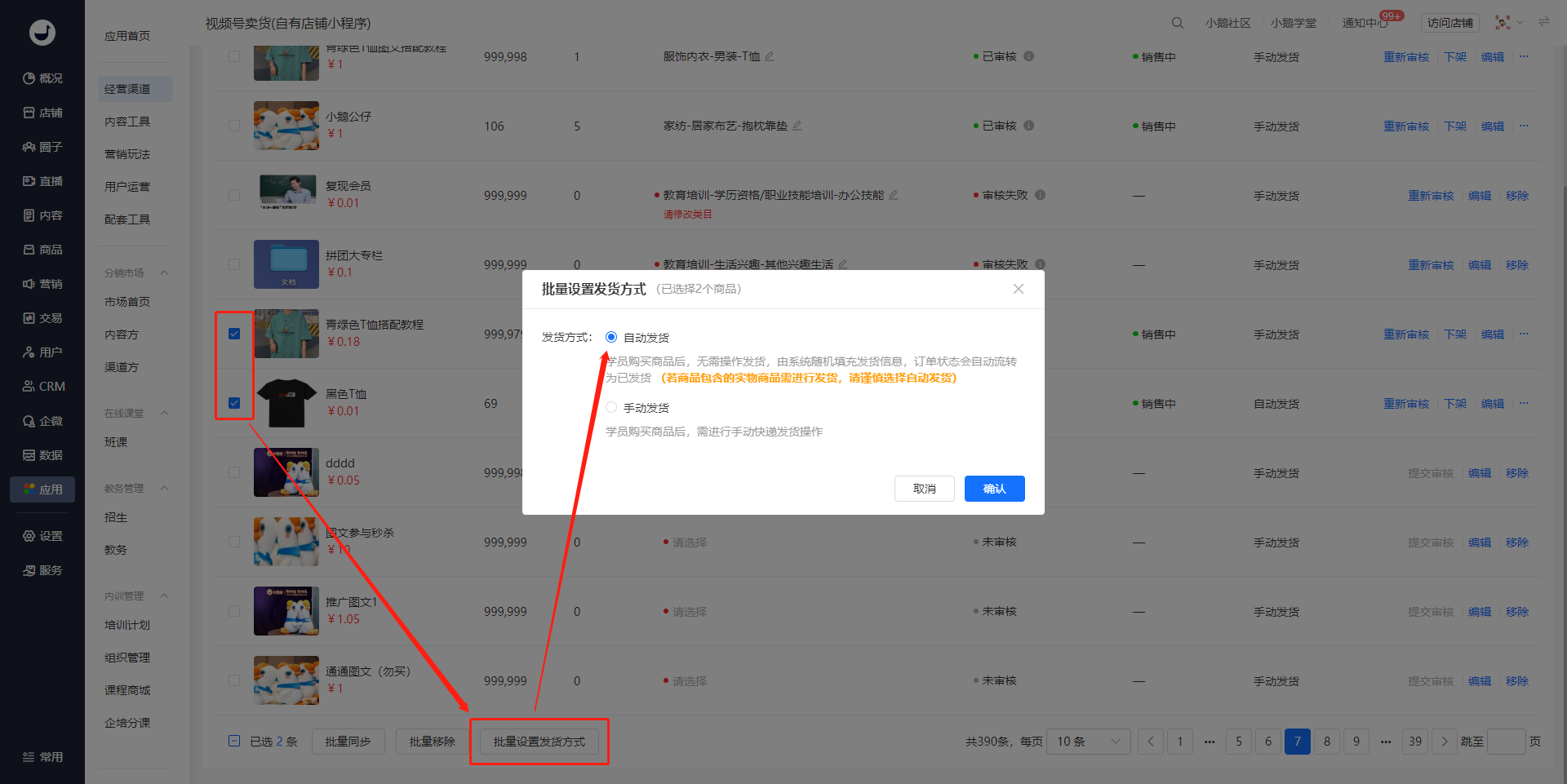Click the search magnifier icon in header
The width and height of the screenshot is (1567, 784).
pos(1177,23)
